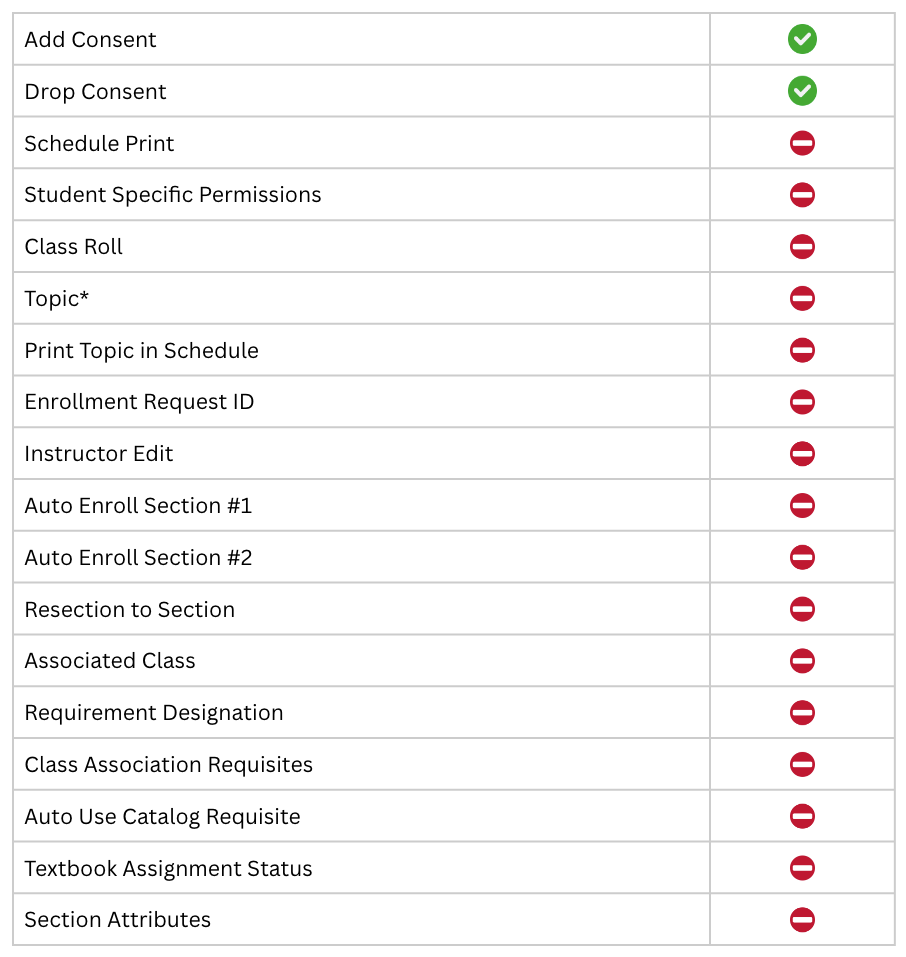This screenshot has height=957, width=906.
Task: Click the Requirement Designation label
Action: click(x=154, y=713)
